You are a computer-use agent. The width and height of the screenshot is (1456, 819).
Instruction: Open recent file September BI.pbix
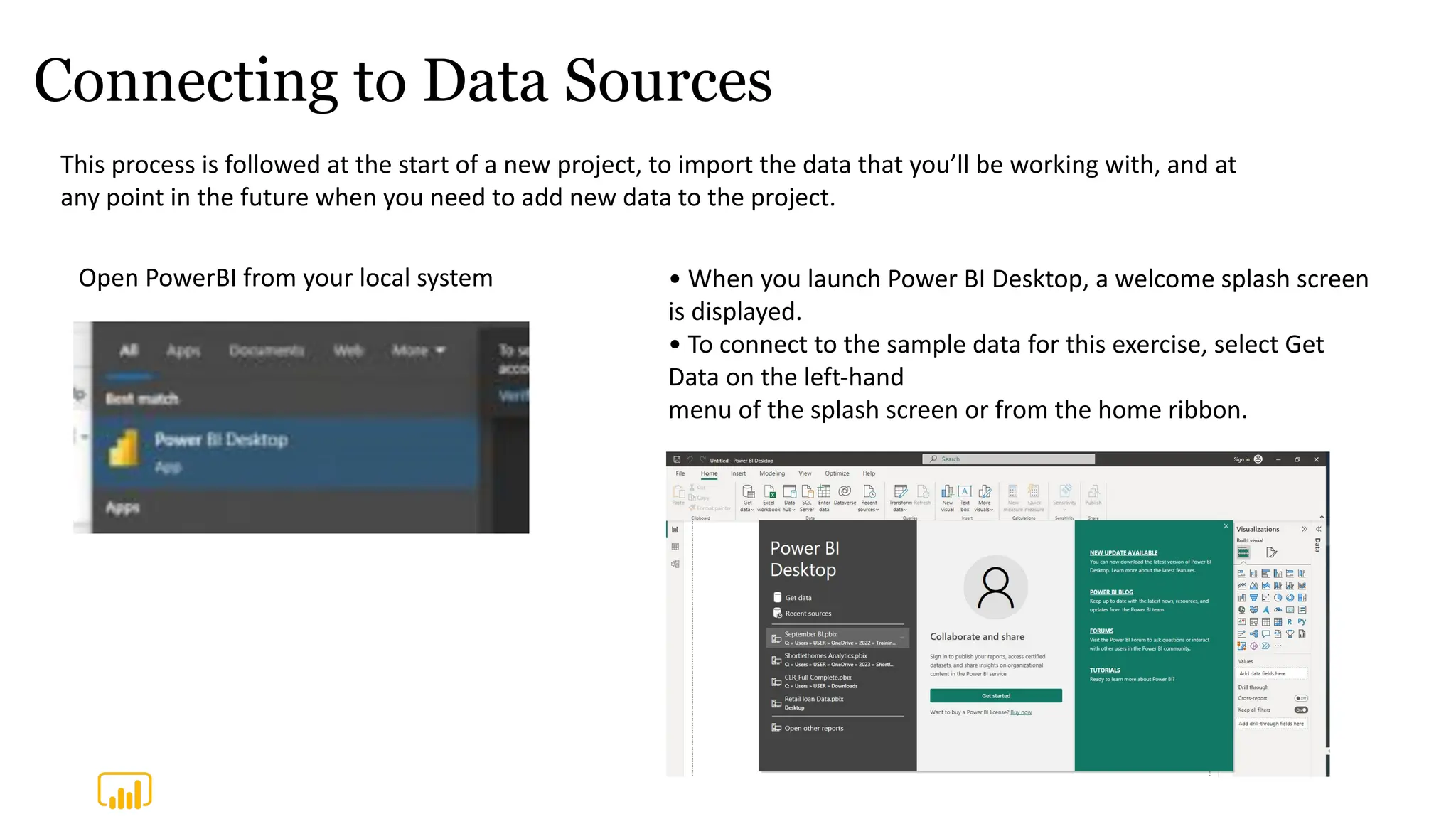coord(837,638)
